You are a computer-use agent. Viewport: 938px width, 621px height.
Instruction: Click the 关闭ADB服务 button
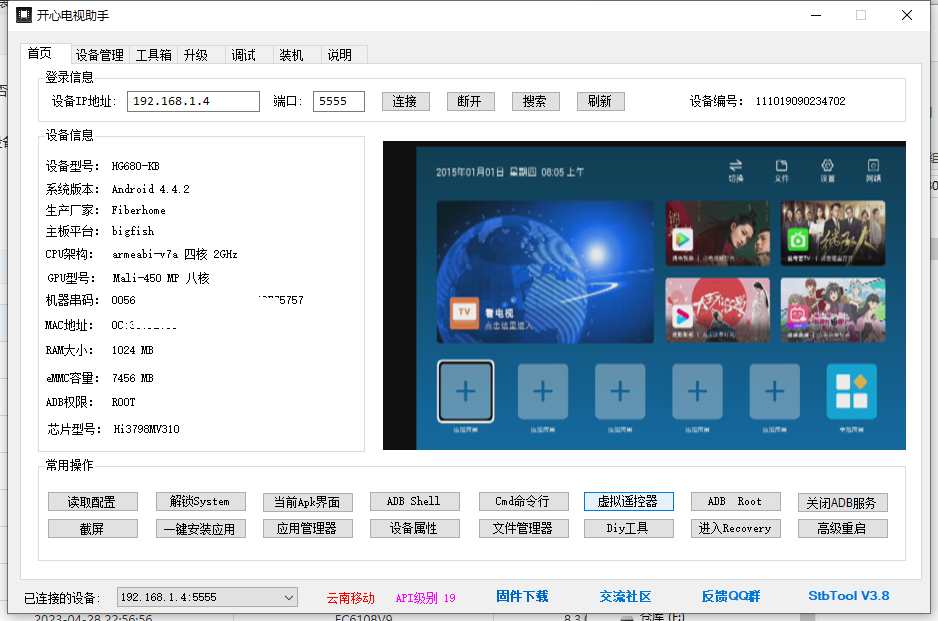[843, 502]
